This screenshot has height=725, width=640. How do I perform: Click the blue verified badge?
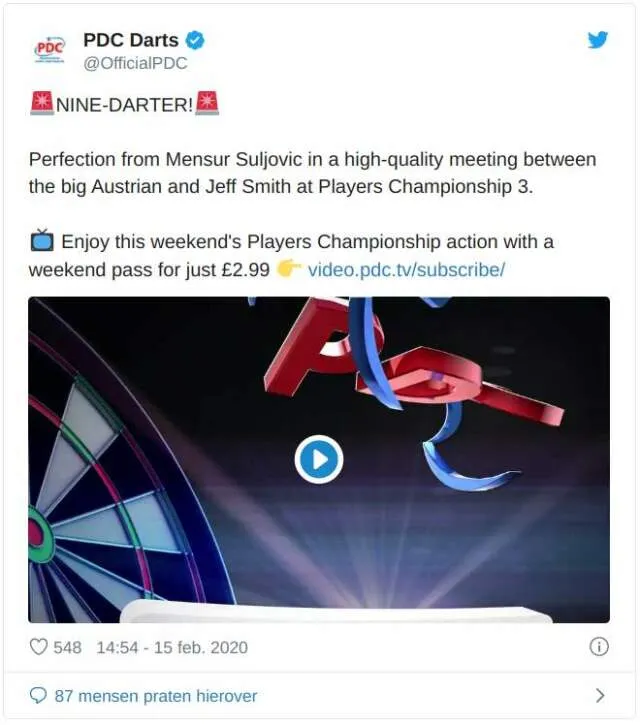point(197,41)
